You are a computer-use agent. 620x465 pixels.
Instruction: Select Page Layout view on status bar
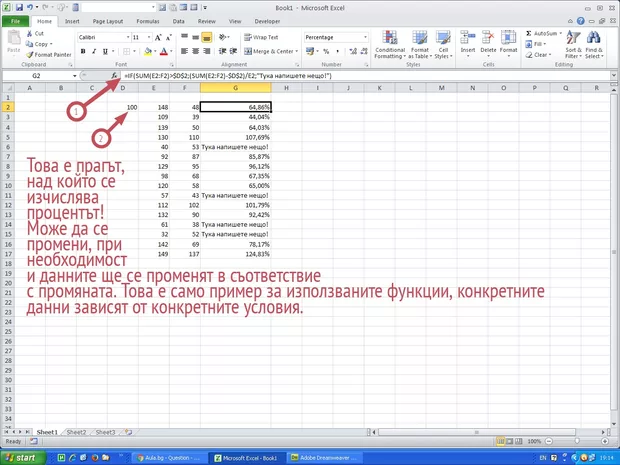pyautogui.click(x=509, y=441)
